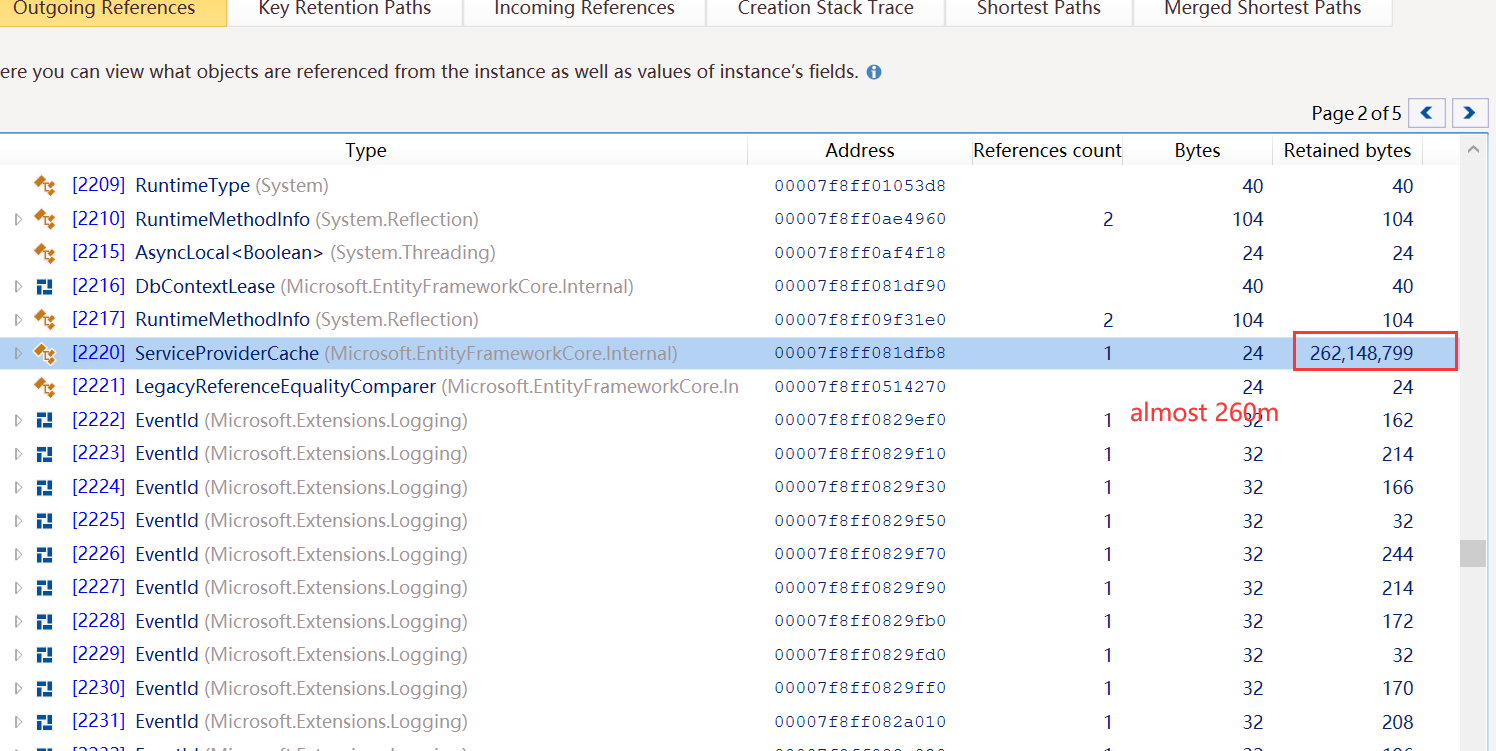1496x751 pixels.
Task: Click the struct icon beside DbContextLease
Action: click(x=44, y=286)
